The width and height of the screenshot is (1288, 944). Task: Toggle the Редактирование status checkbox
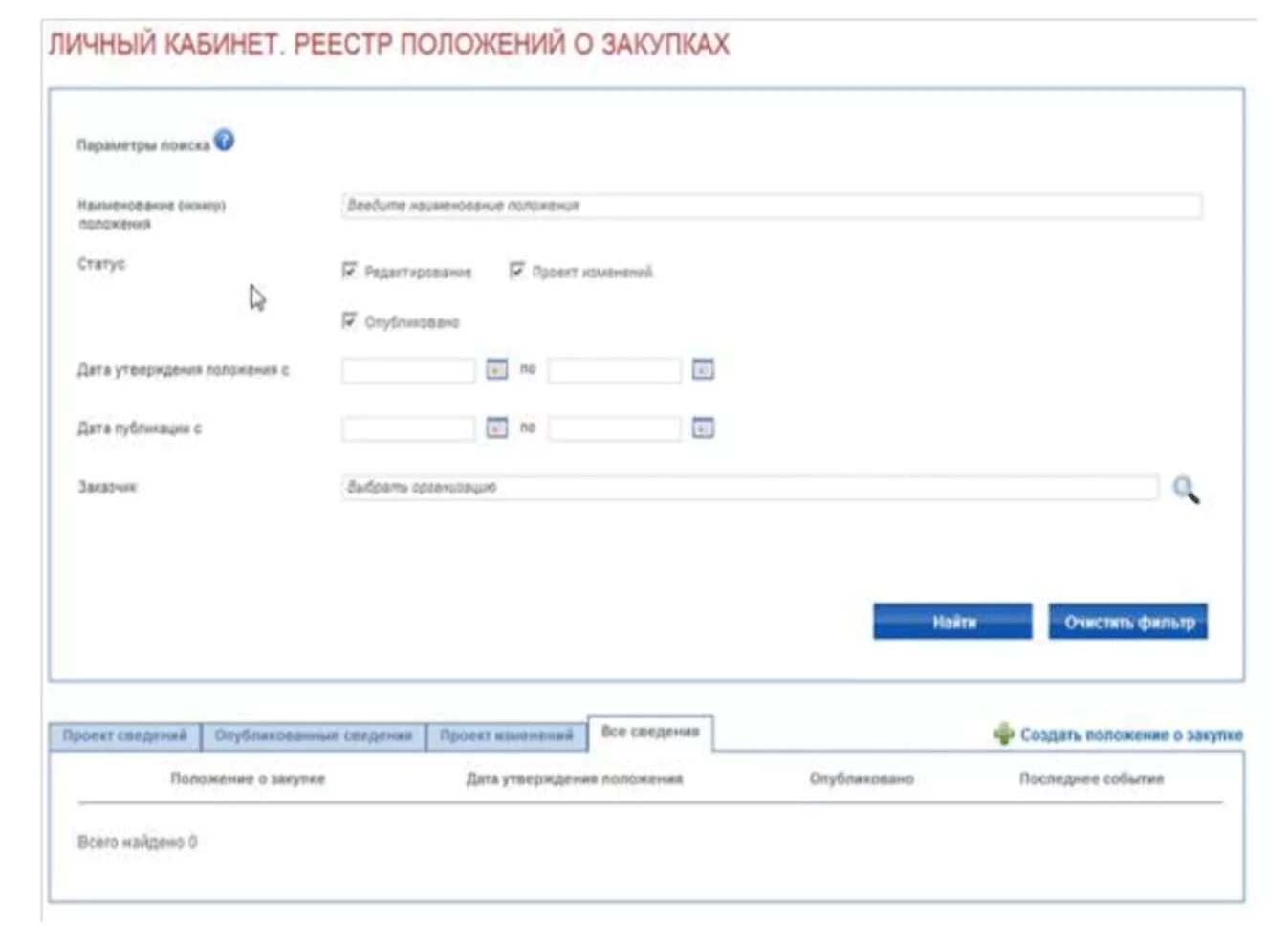[349, 271]
